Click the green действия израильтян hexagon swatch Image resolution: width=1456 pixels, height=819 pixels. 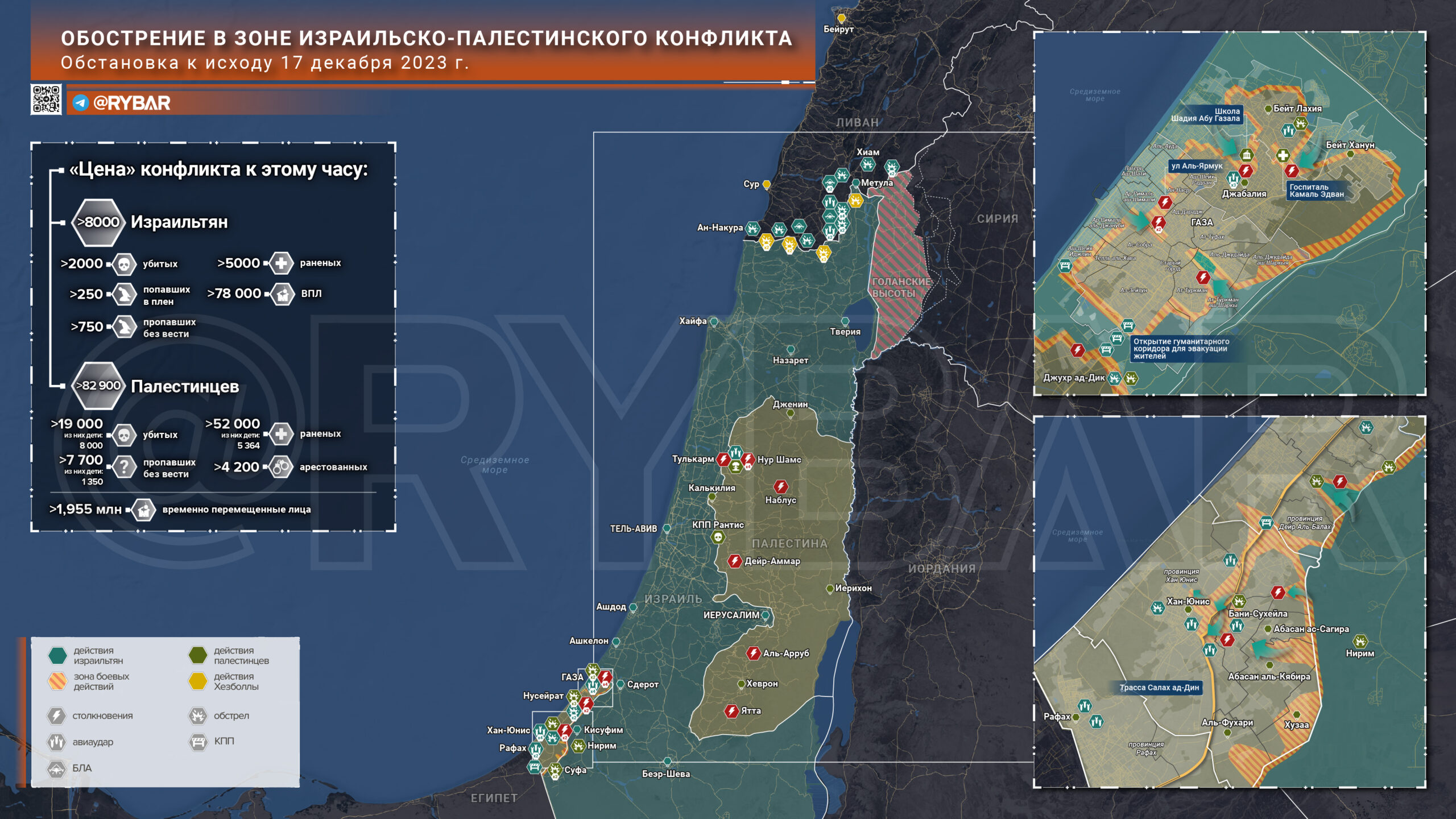click(x=57, y=655)
